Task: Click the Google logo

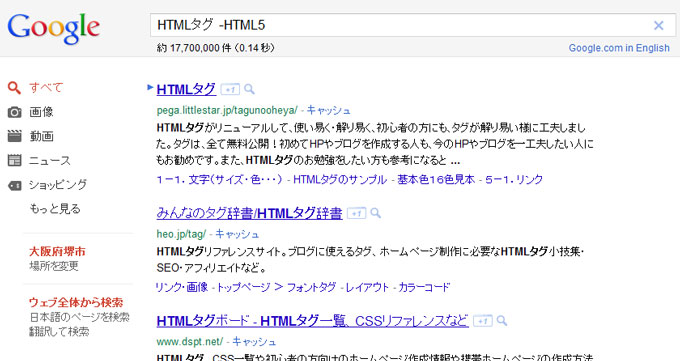Action: (x=54, y=28)
